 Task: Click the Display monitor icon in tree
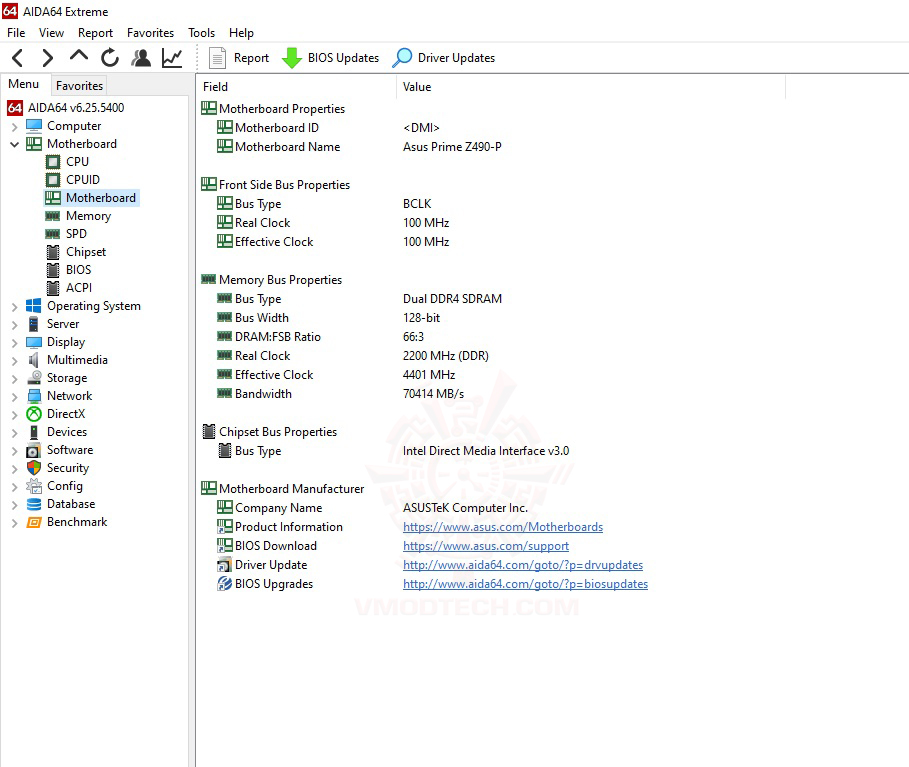click(x=34, y=341)
